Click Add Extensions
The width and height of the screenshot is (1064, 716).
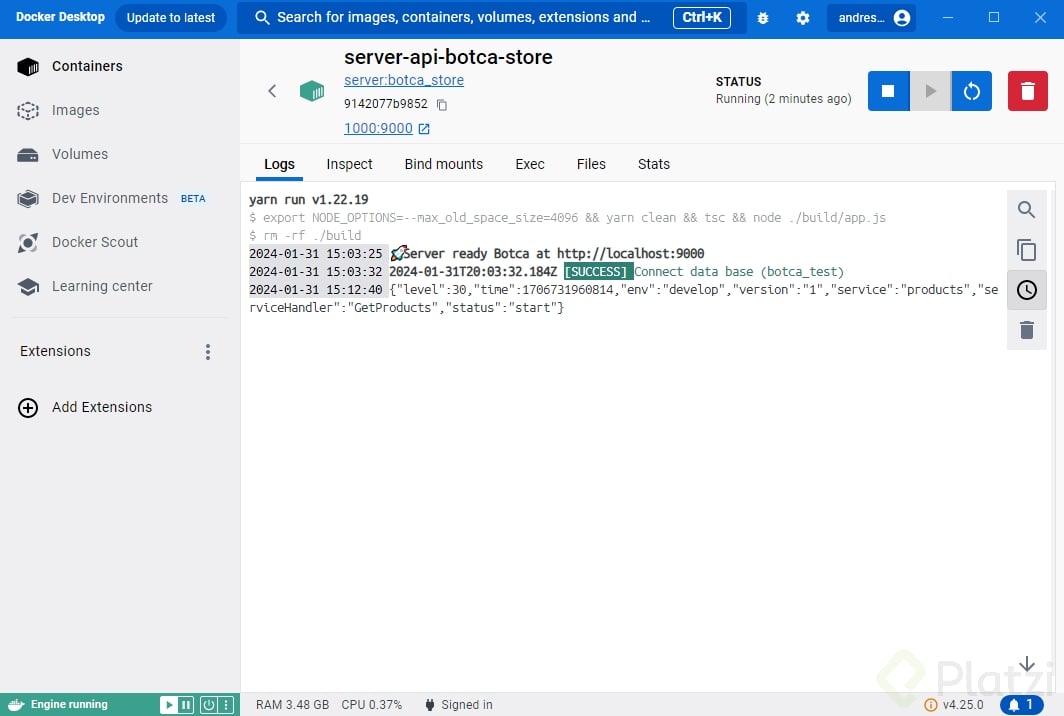point(85,407)
